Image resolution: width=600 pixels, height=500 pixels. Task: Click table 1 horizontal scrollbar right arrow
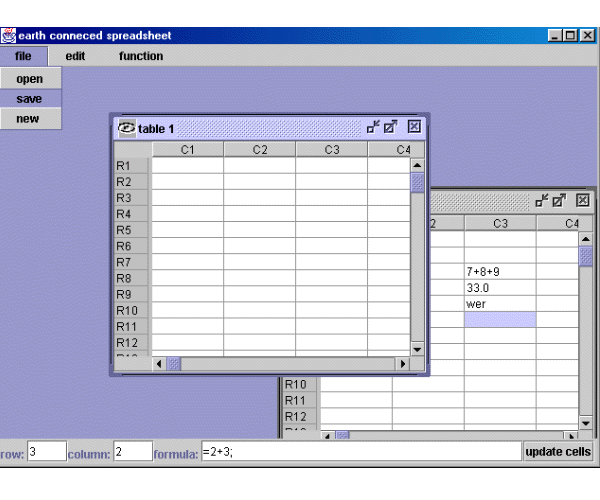tap(403, 364)
